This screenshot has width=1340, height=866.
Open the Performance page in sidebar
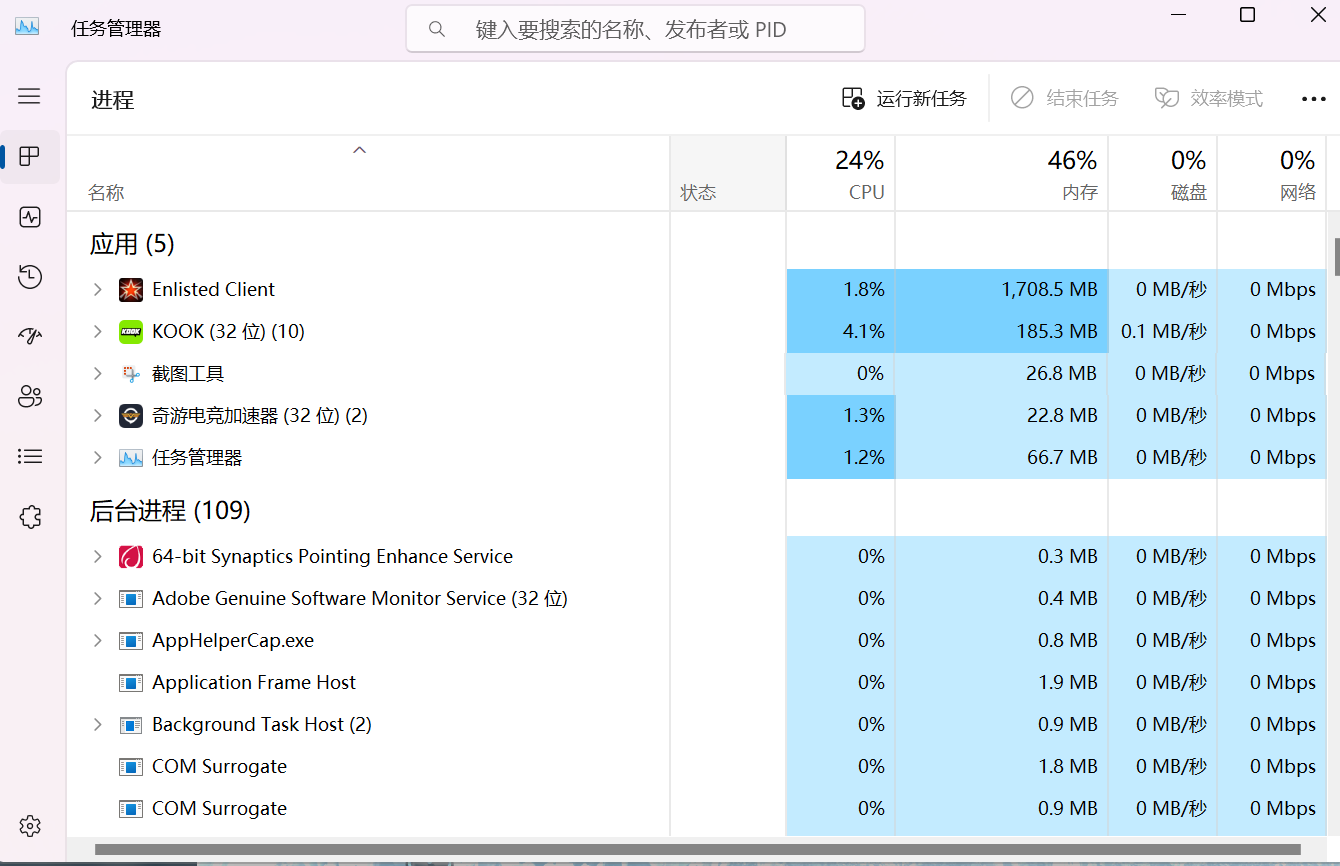point(29,217)
